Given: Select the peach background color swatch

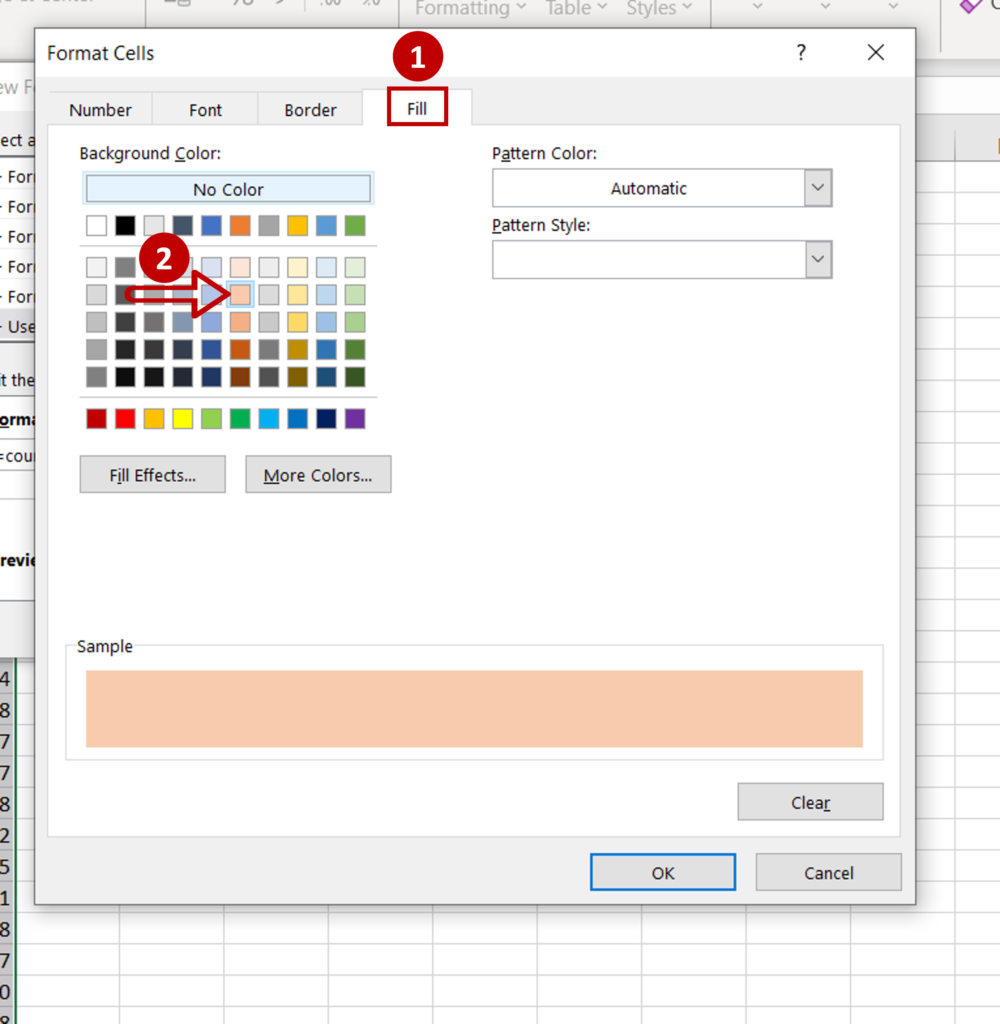Looking at the screenshot, I should 240,294.
